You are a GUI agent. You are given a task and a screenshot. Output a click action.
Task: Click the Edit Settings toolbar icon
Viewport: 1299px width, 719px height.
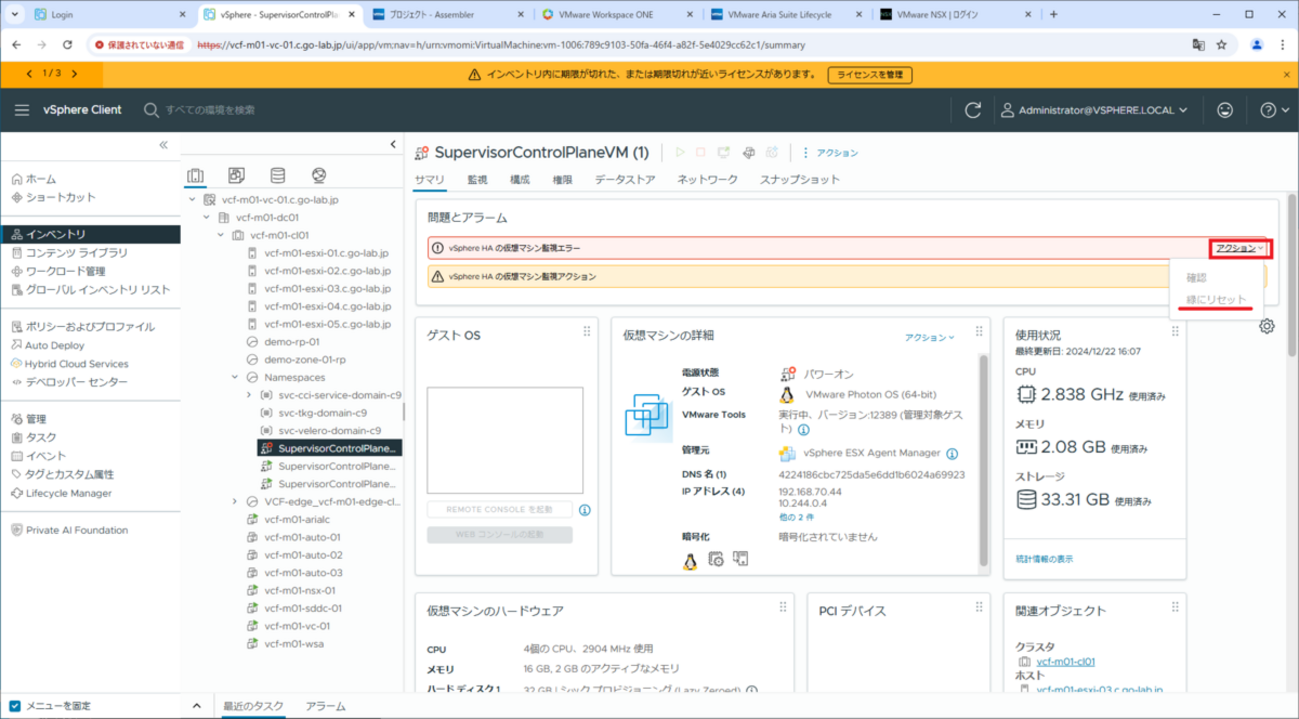point(748,153)
